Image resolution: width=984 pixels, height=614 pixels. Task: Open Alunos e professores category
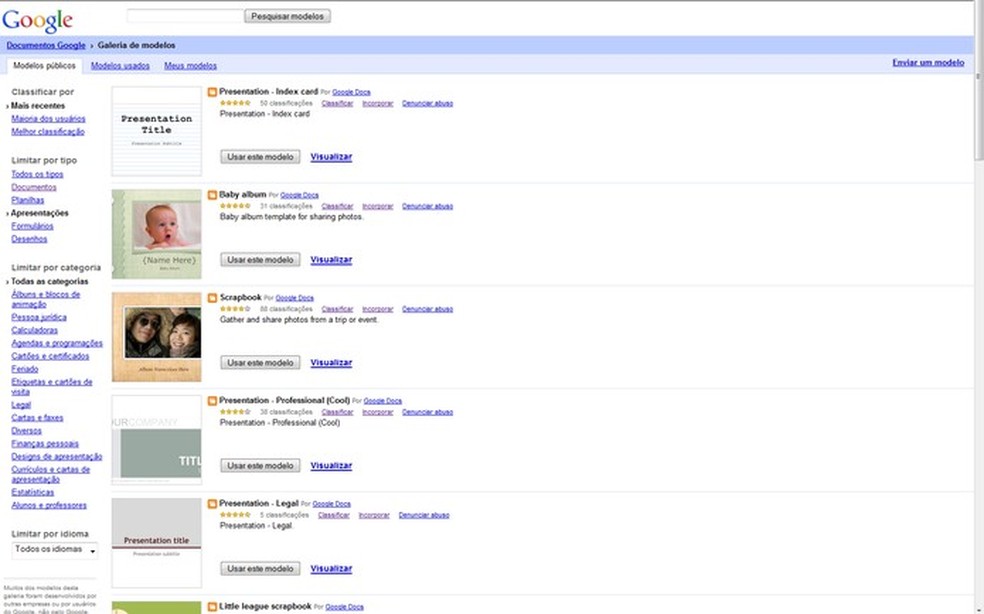click(x=49, y=505)
